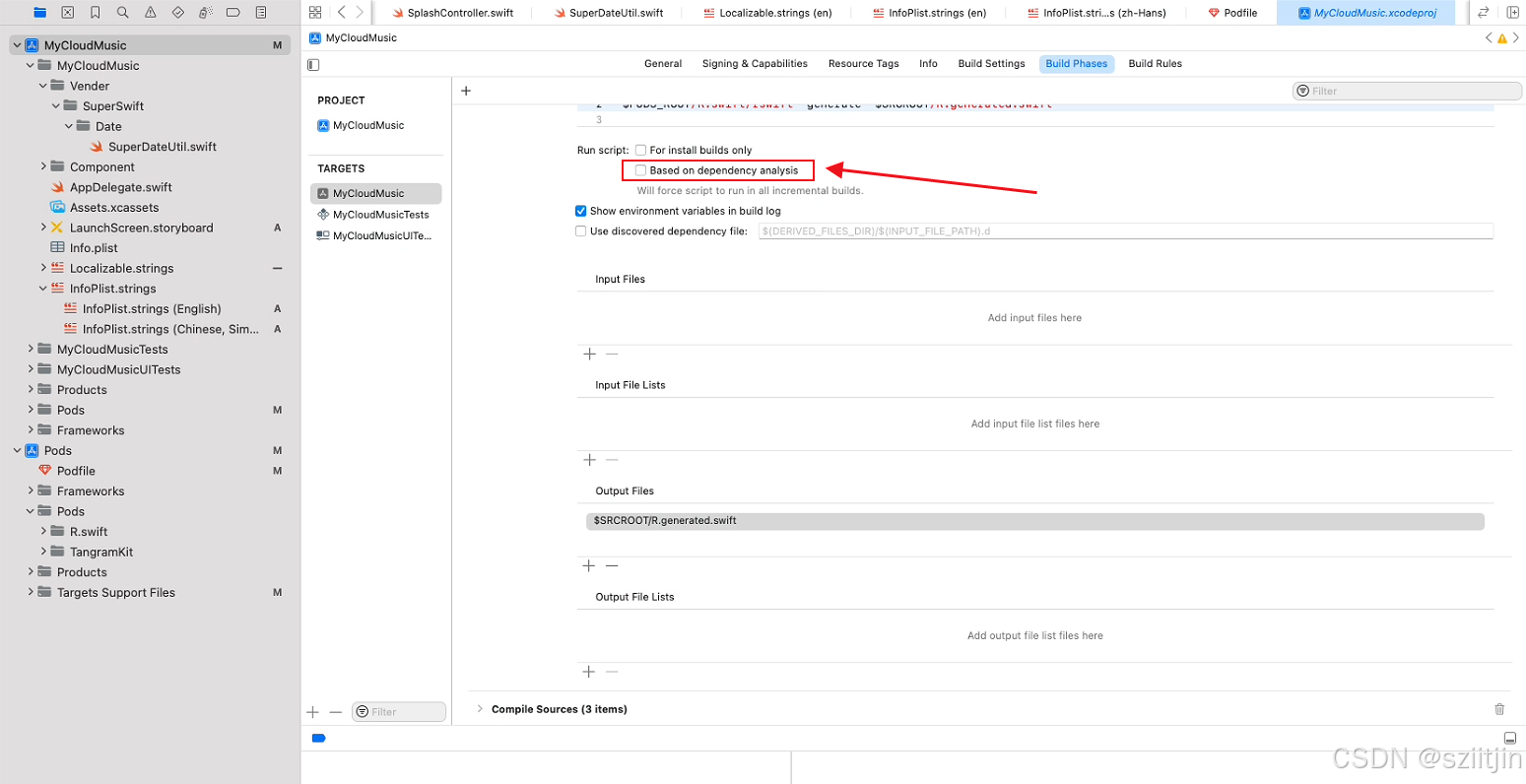This screenshot has width=1526, height=784.
Task: Open the Podfile editor tab
Action: point(1232,13)
